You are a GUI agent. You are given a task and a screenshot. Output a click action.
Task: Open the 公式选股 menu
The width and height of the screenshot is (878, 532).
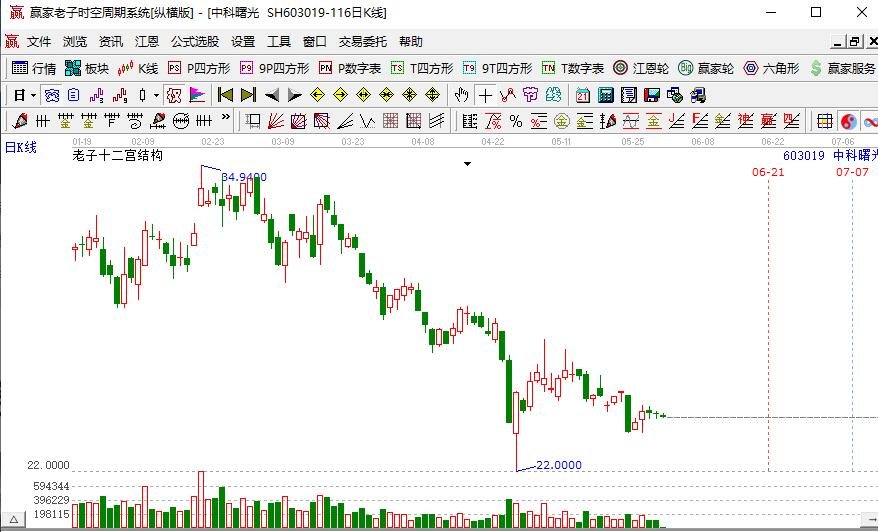tap(195, 41)
